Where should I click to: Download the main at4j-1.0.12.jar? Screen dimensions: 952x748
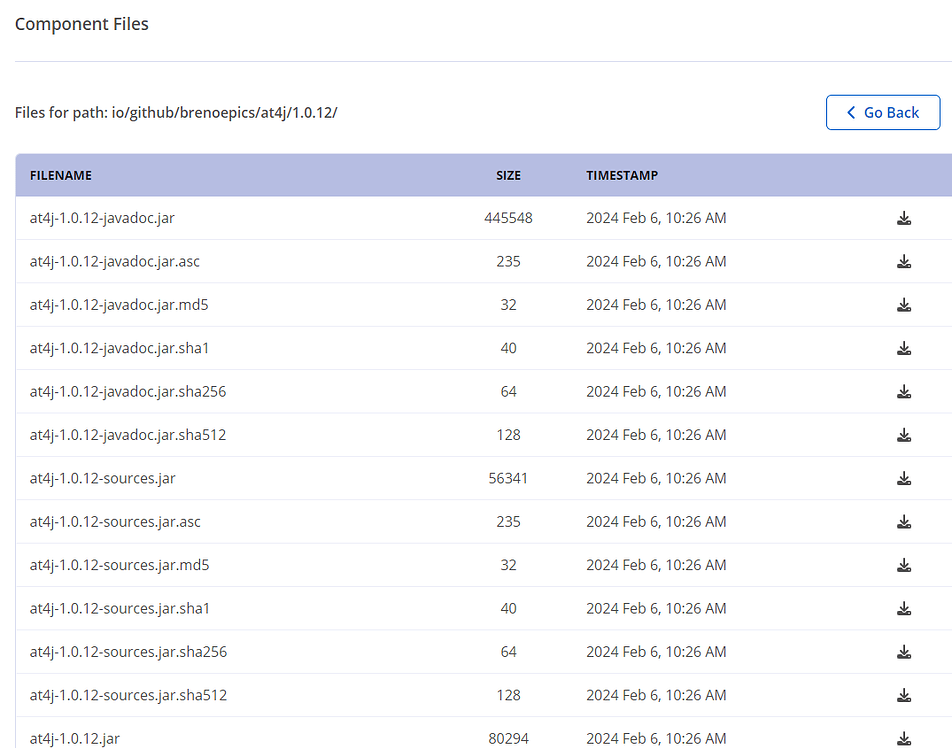click(x=904, y=738)
